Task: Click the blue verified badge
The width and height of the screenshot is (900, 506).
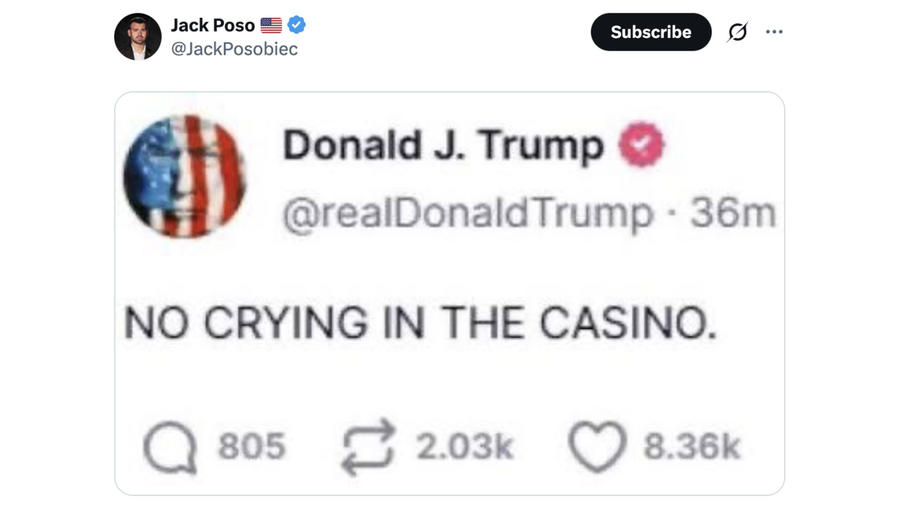Action: (297, 25)
